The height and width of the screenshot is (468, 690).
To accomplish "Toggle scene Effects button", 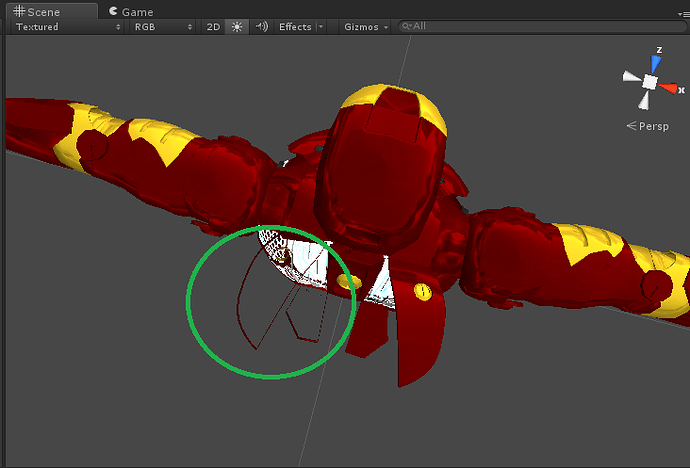I will coord(295,27).
